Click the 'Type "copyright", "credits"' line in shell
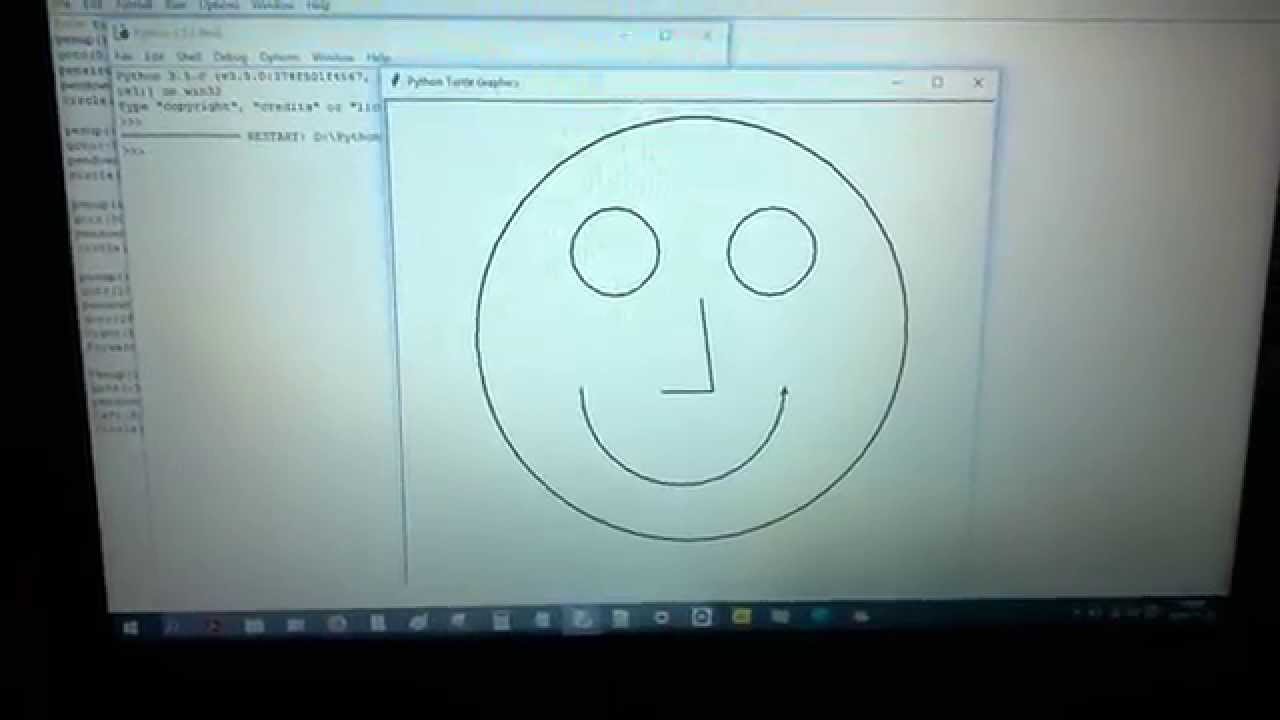Image resolution: width=1280 pixels, height=720 pixels. coord(251,106)
